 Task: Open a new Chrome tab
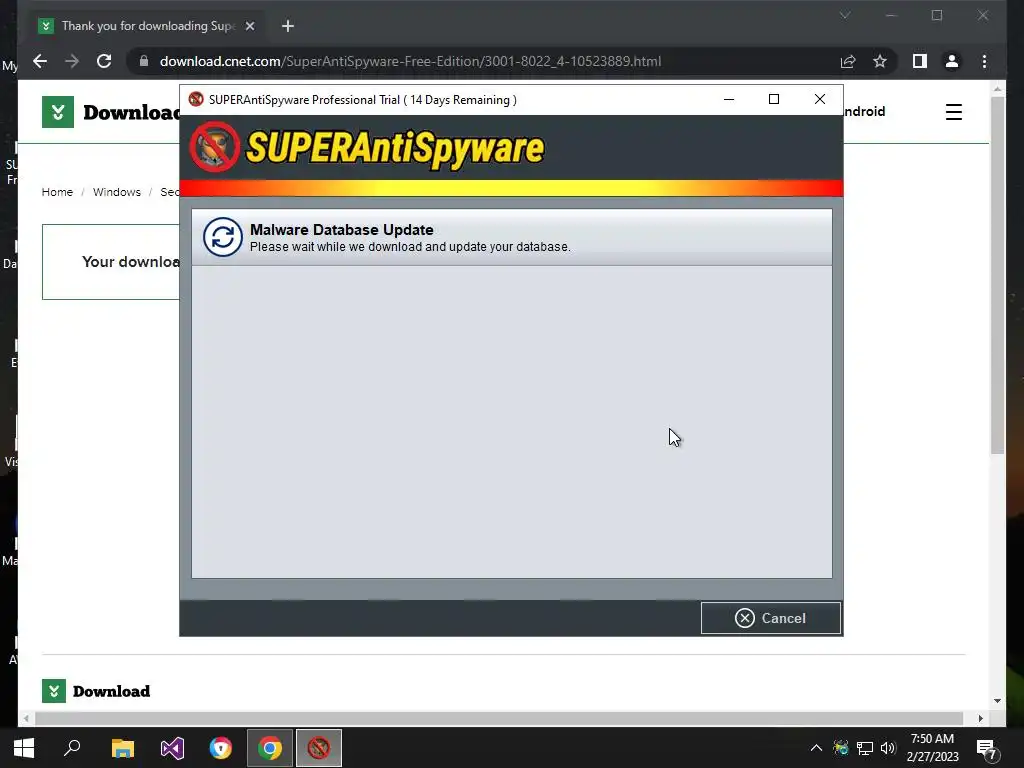click(288, 26)
